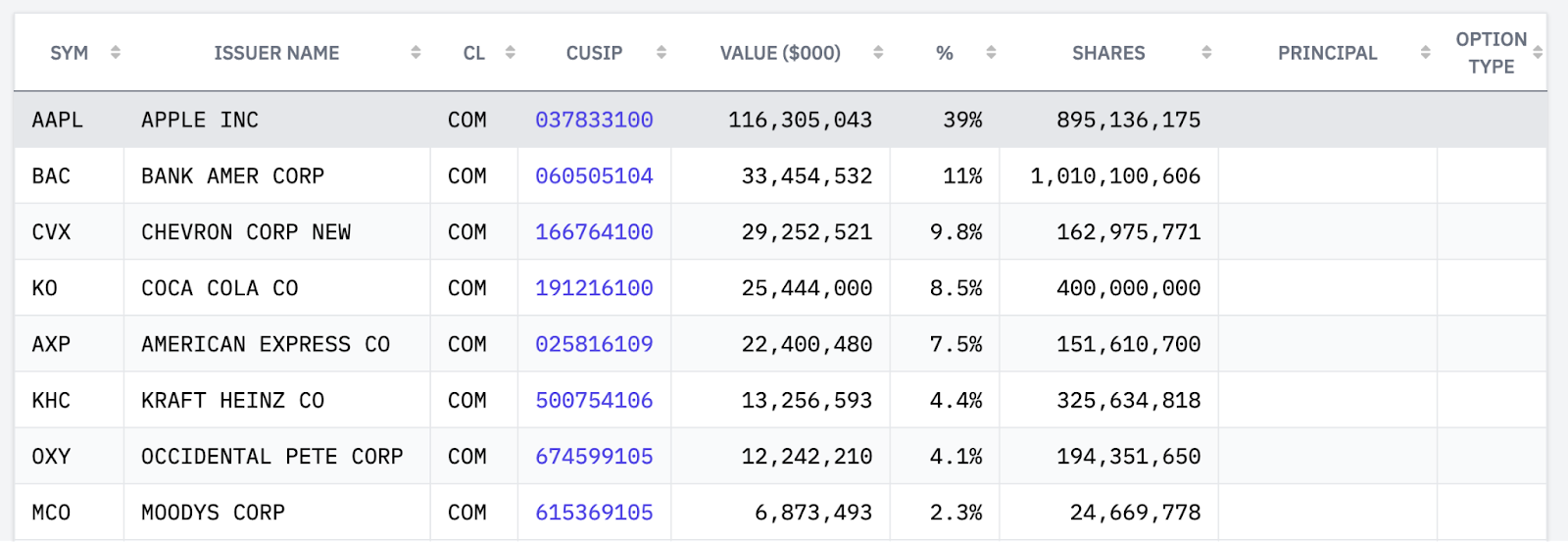Open CUSIP link 025816109 for American Express

[594, 344]
